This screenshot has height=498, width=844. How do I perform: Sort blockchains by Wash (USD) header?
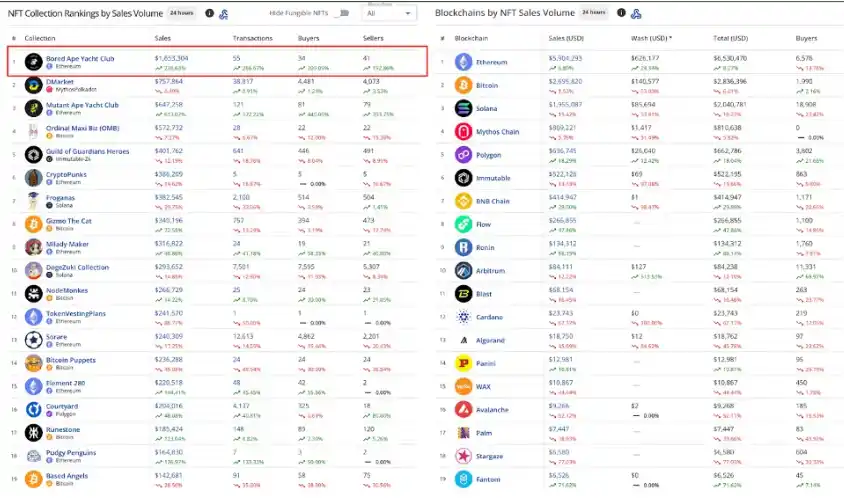[x=651, y=38]
